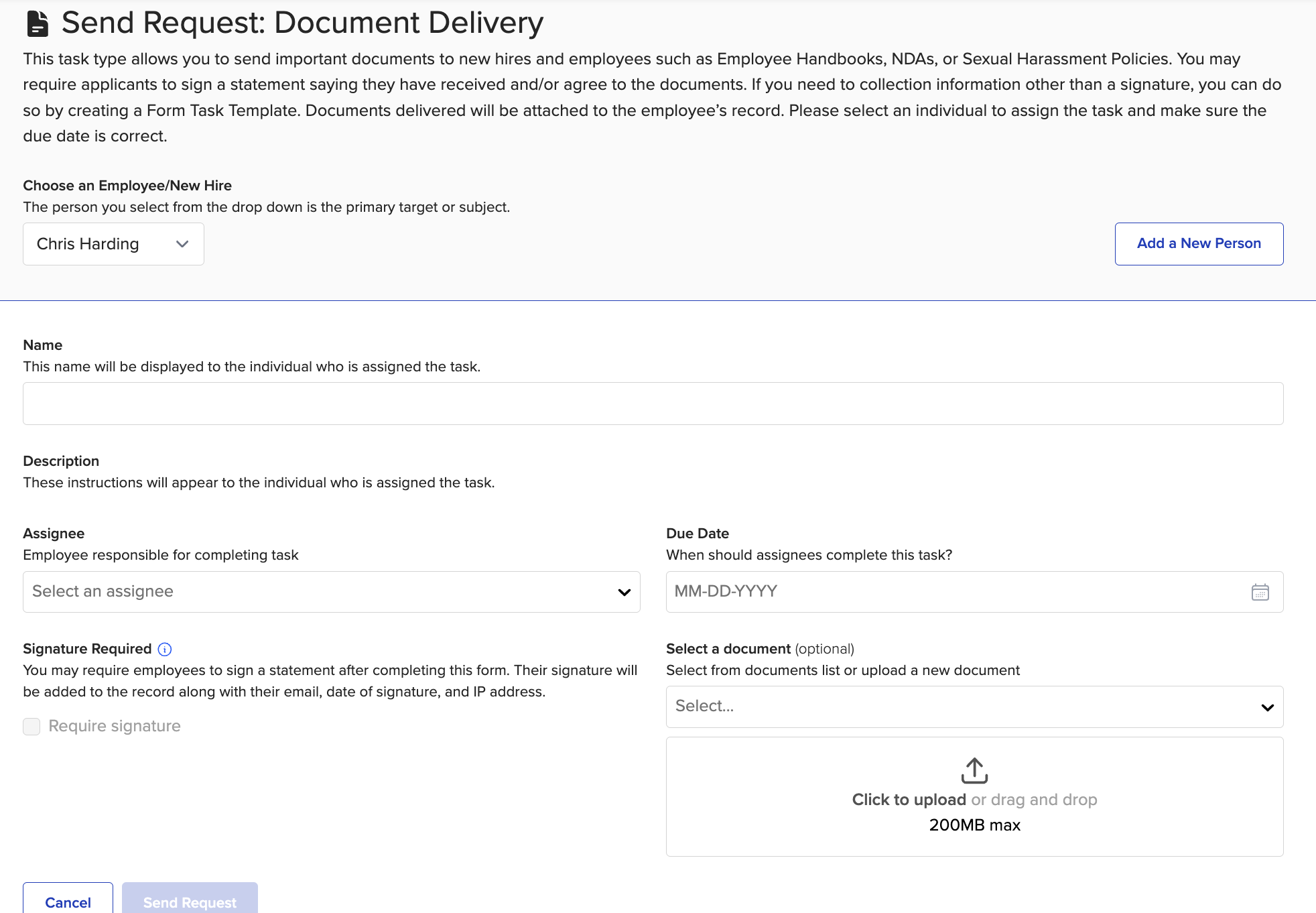Click the chevron in Chris Harding dropdown

coord(182,244)
